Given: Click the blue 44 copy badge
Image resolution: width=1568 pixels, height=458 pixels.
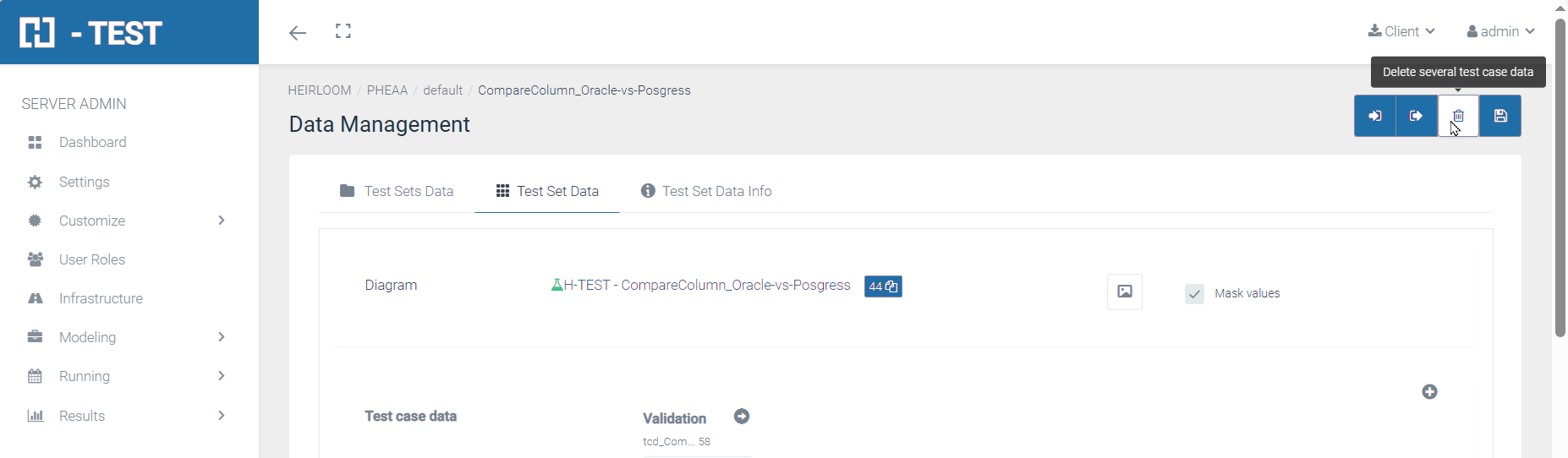Looking at the screenshot, I should [x=883, y=286].
